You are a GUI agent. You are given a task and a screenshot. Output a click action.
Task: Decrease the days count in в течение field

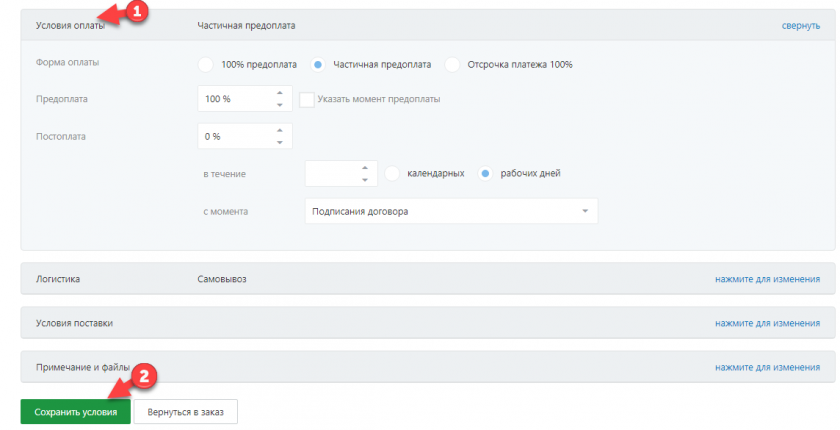click(x=364, y=180)
